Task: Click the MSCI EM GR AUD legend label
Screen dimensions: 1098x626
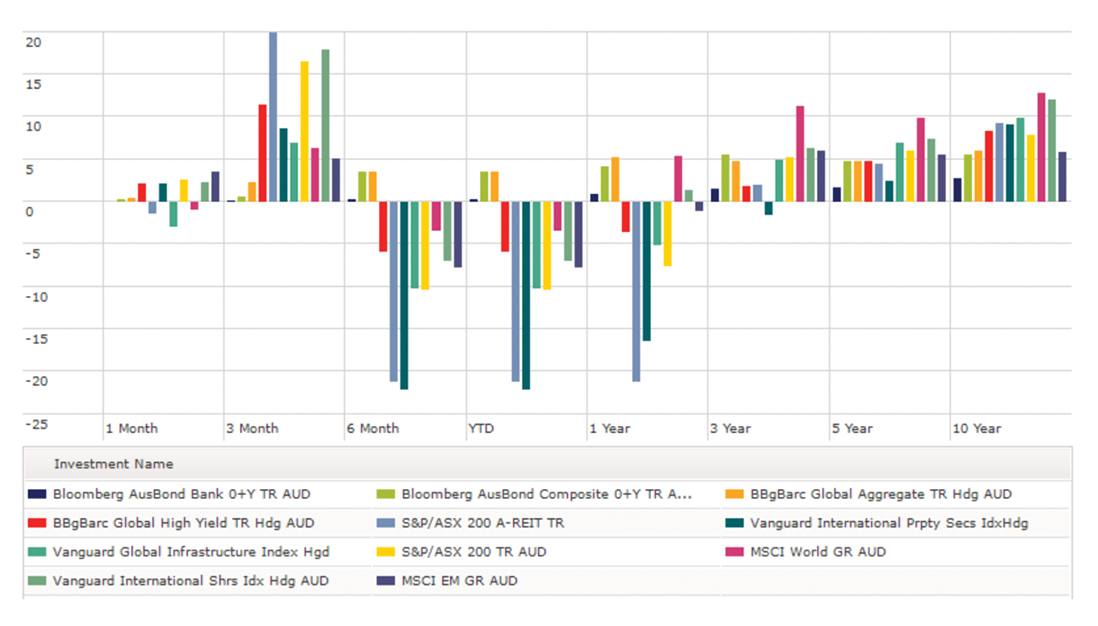Action: [459, 581]
